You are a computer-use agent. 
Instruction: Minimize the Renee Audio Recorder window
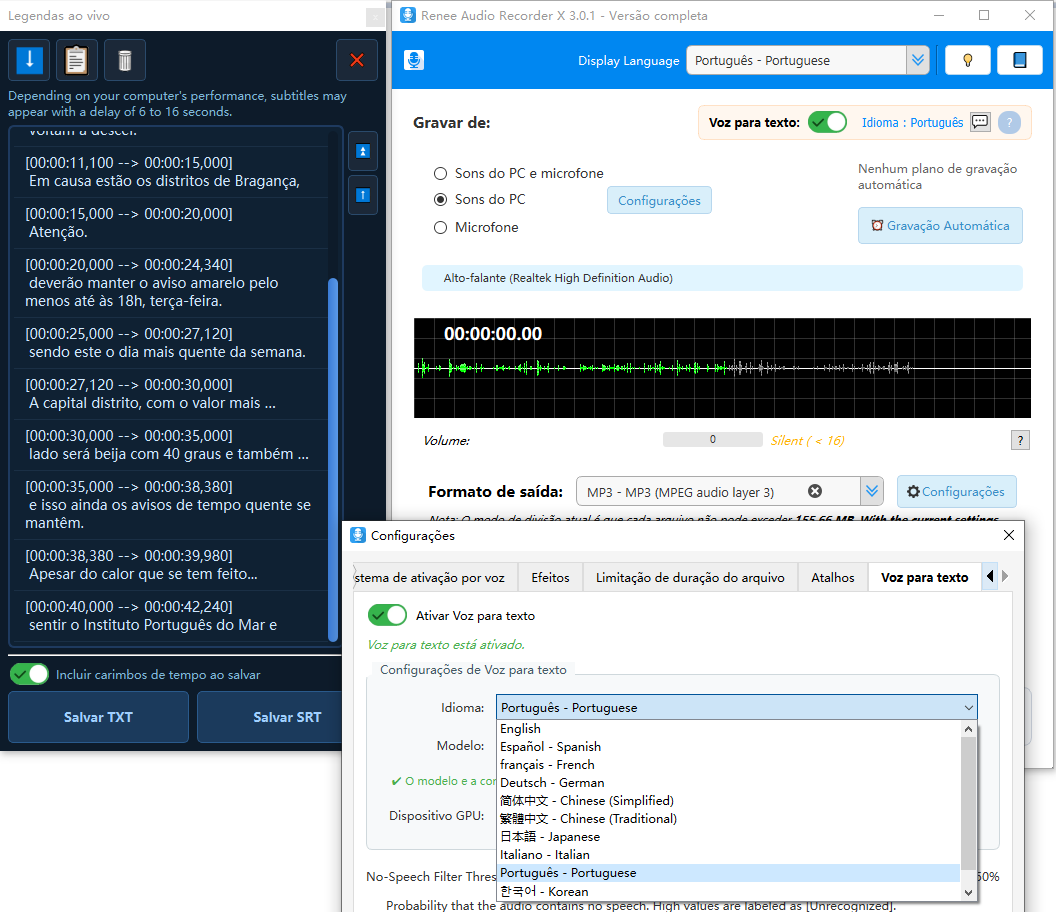coord(939,15)
